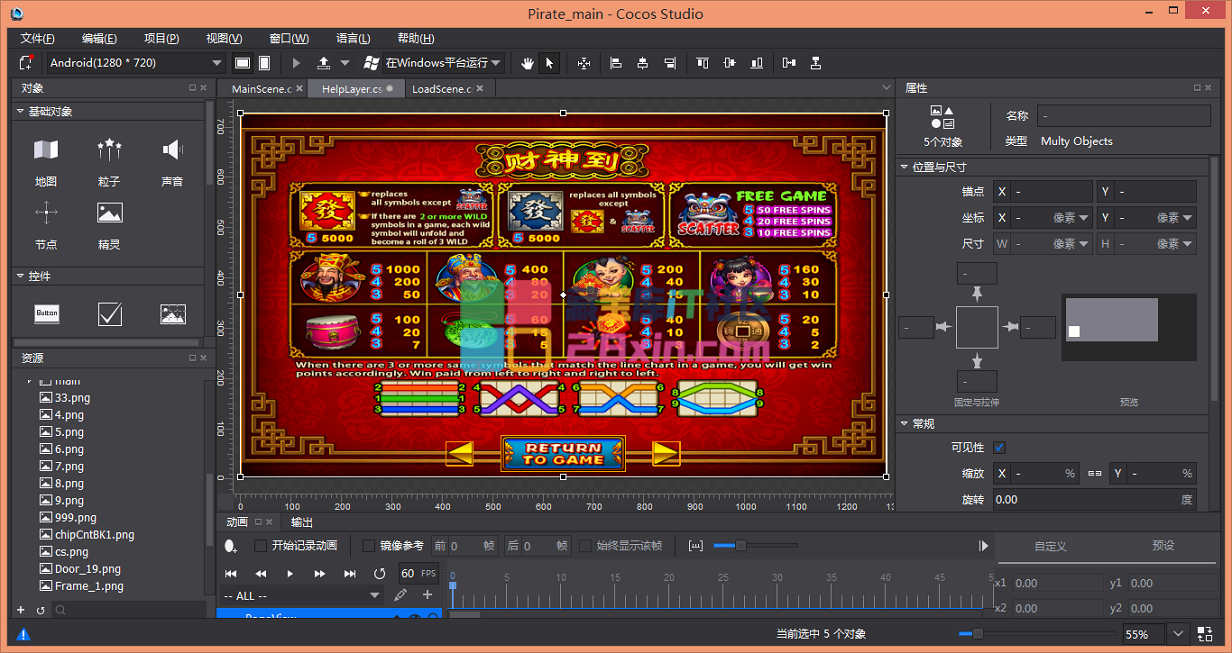
Task: Collapse the 常规 section
Action: (x=904, y=424)
